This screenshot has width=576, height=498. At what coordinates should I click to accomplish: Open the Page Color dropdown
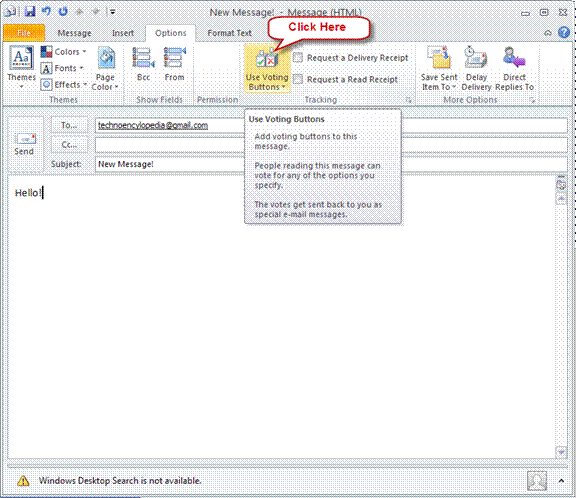pyautogui.click(x=105, y=69)
